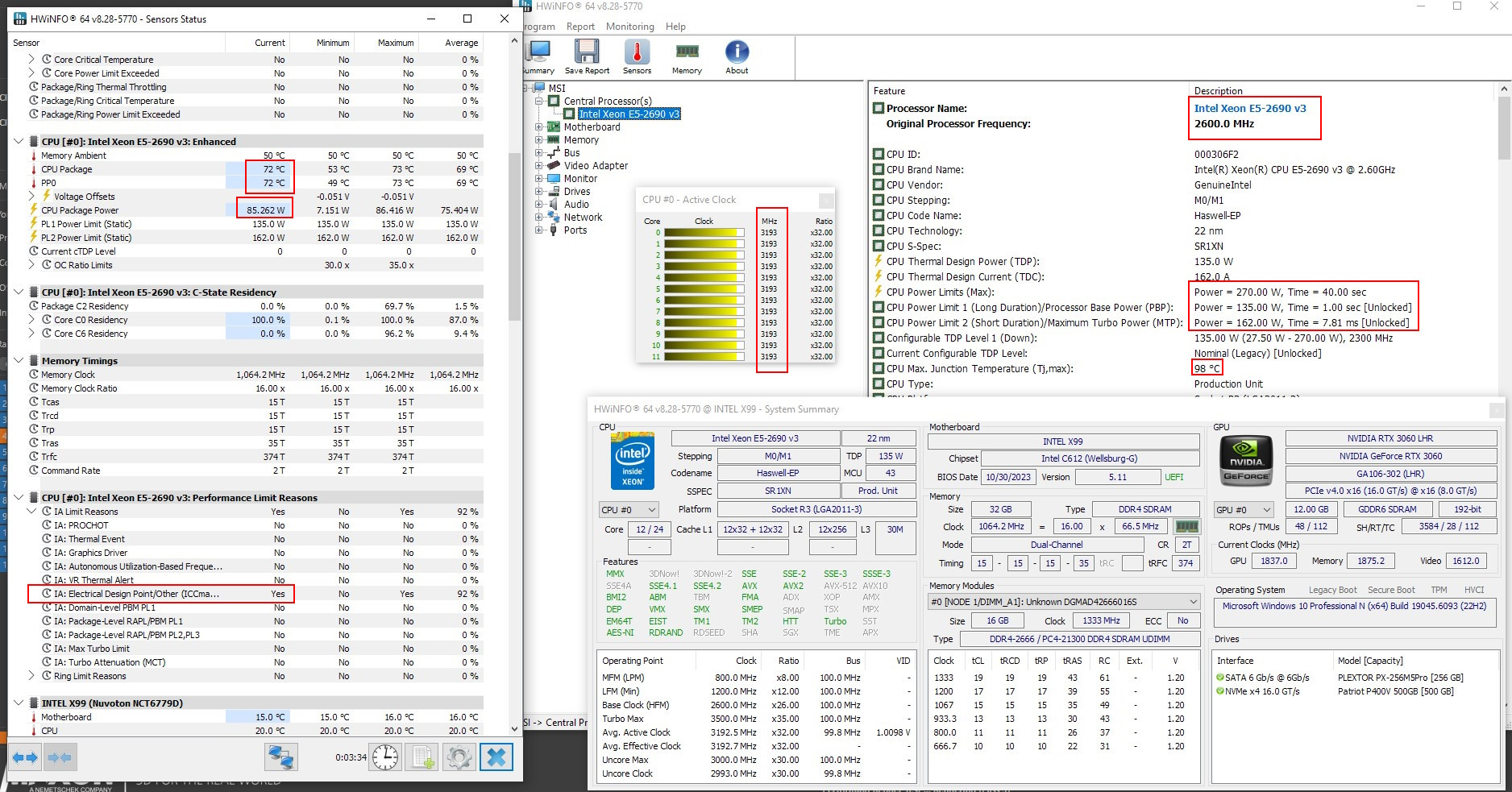1512x792 pixels.
Task: Expand the Video Adapter tree node
Action: [x=539, y=166]
